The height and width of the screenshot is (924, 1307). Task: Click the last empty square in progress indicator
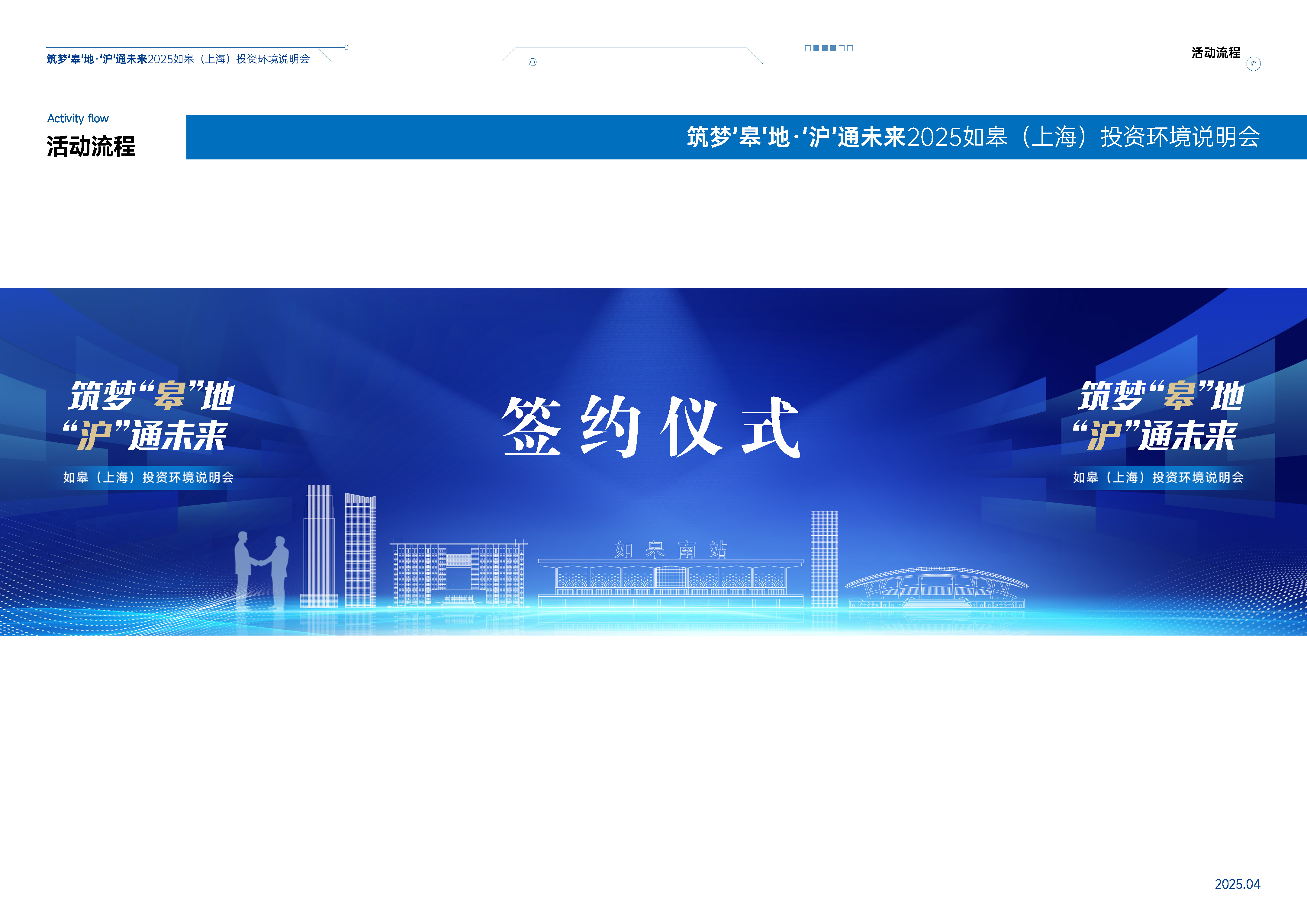pos(850,48)
